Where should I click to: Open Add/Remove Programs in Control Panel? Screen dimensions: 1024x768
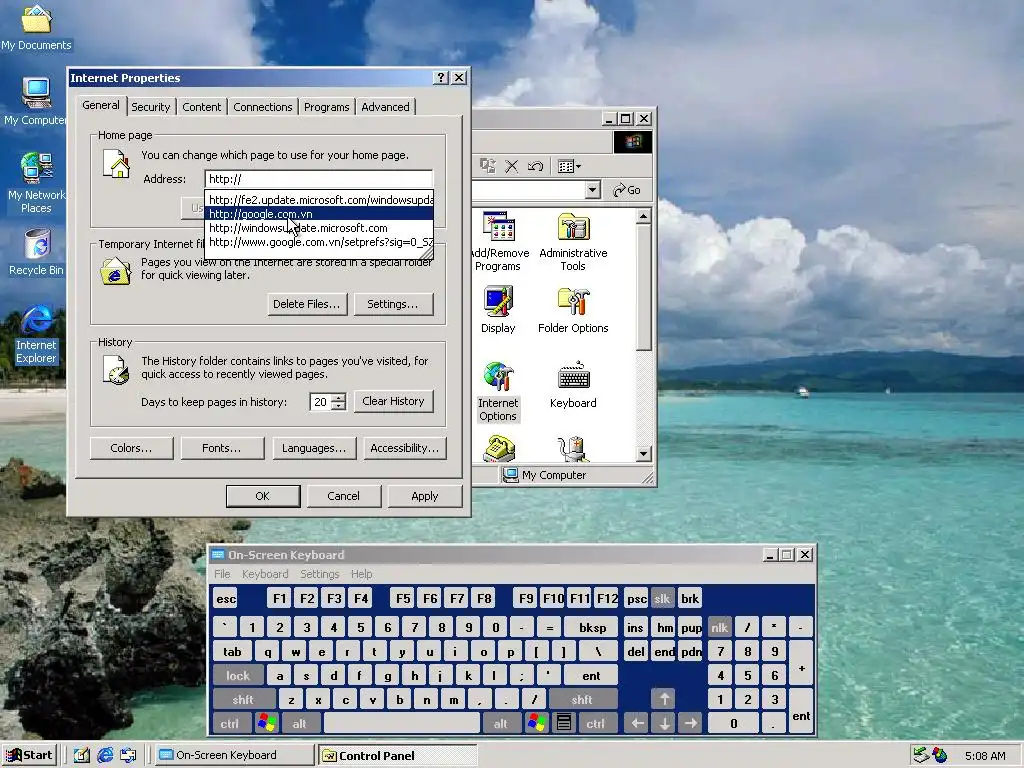tap(498, 241)
